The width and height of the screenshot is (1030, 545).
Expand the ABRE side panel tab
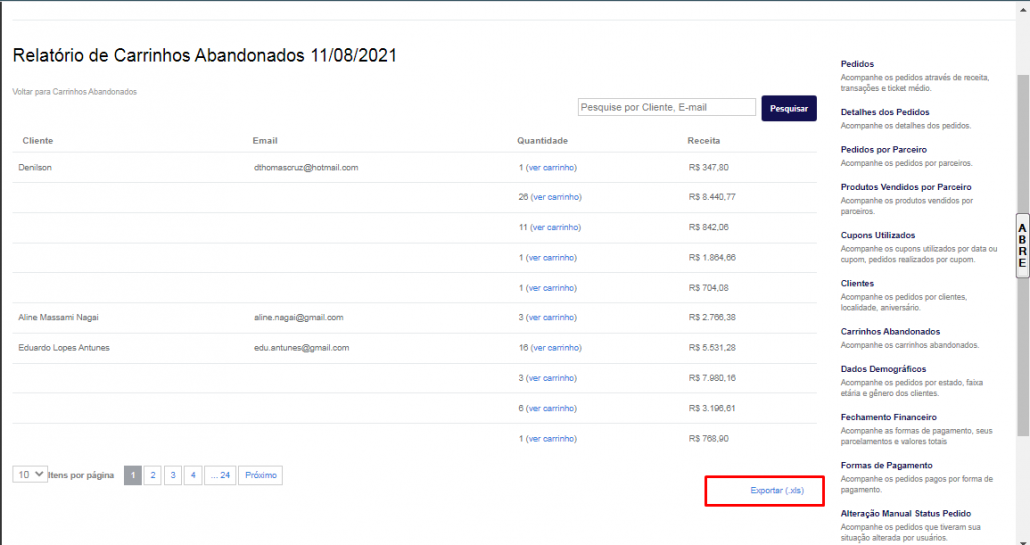point(1022,245)
